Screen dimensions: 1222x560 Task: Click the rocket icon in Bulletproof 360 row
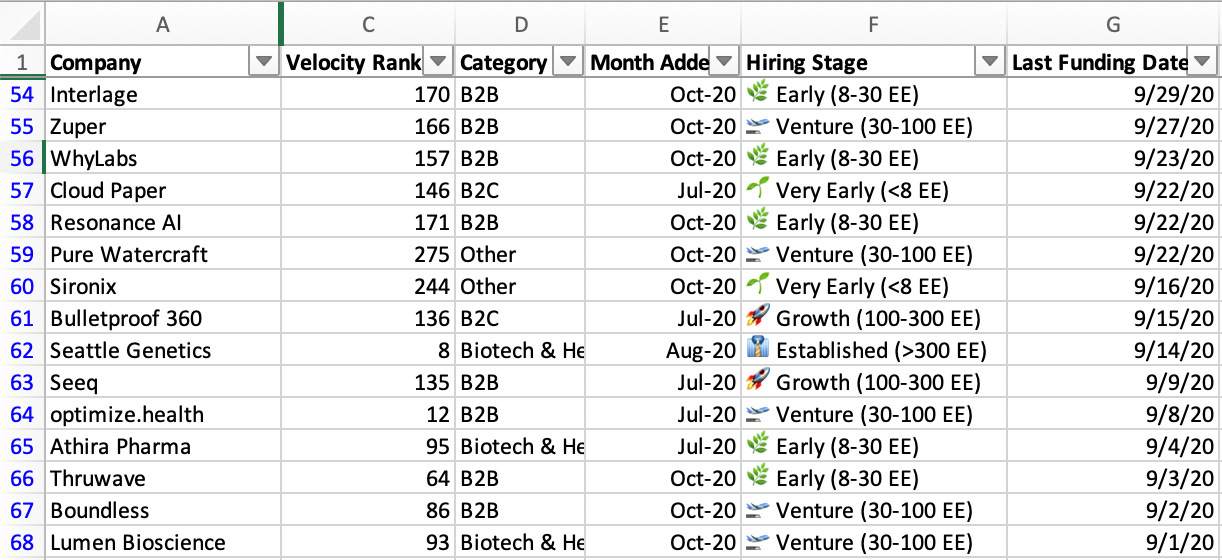click(758, 318)
